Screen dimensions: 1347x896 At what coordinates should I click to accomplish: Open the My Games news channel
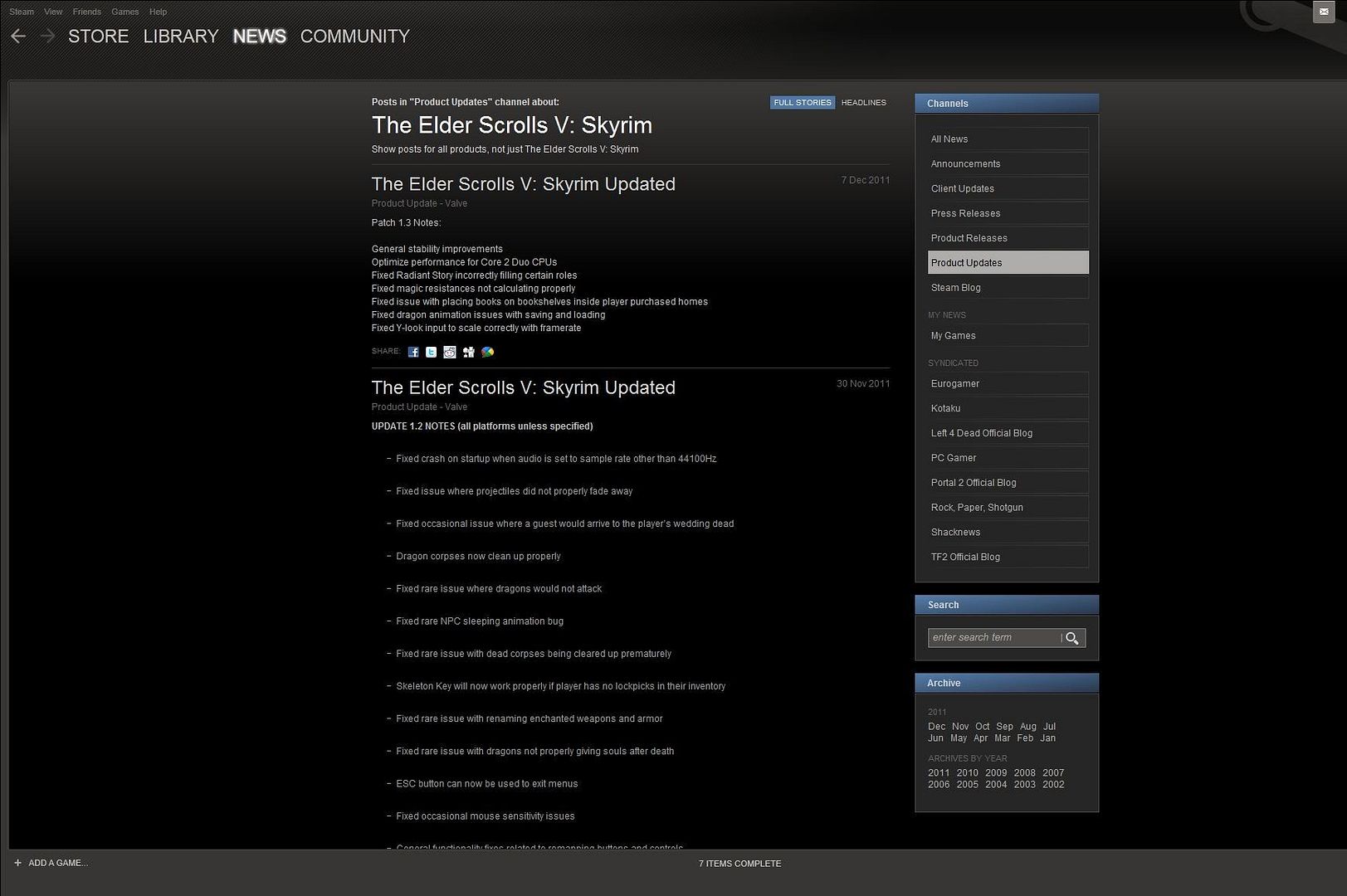point(1008,335)
